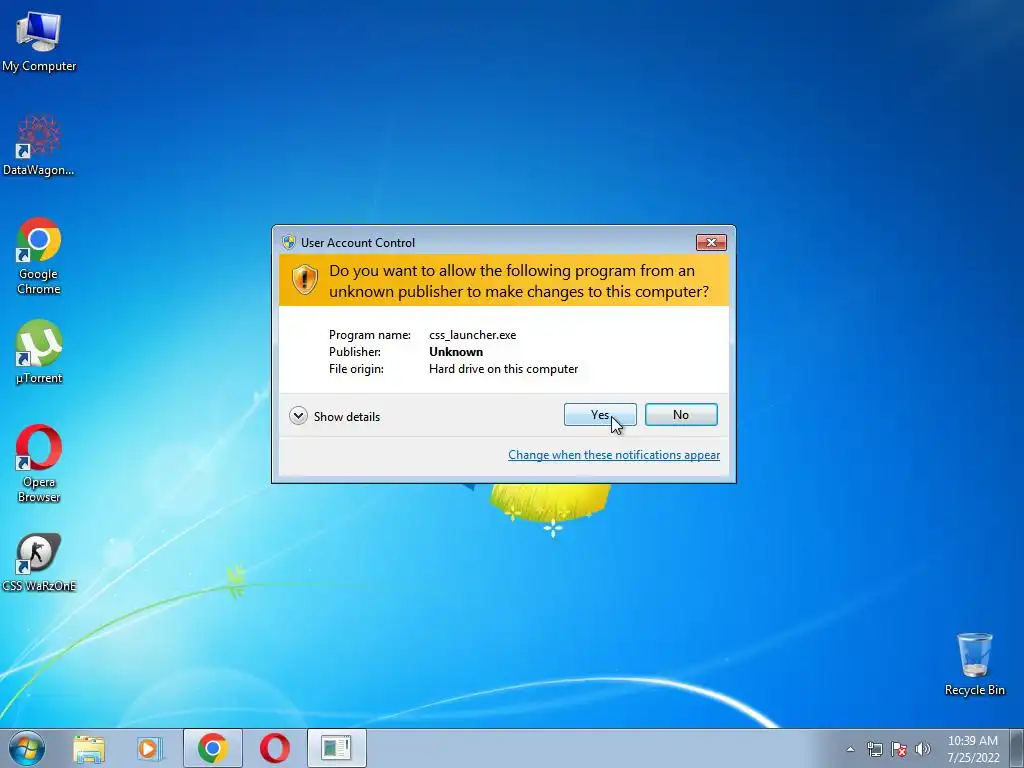Open the network tray icon

coord(874,749)
